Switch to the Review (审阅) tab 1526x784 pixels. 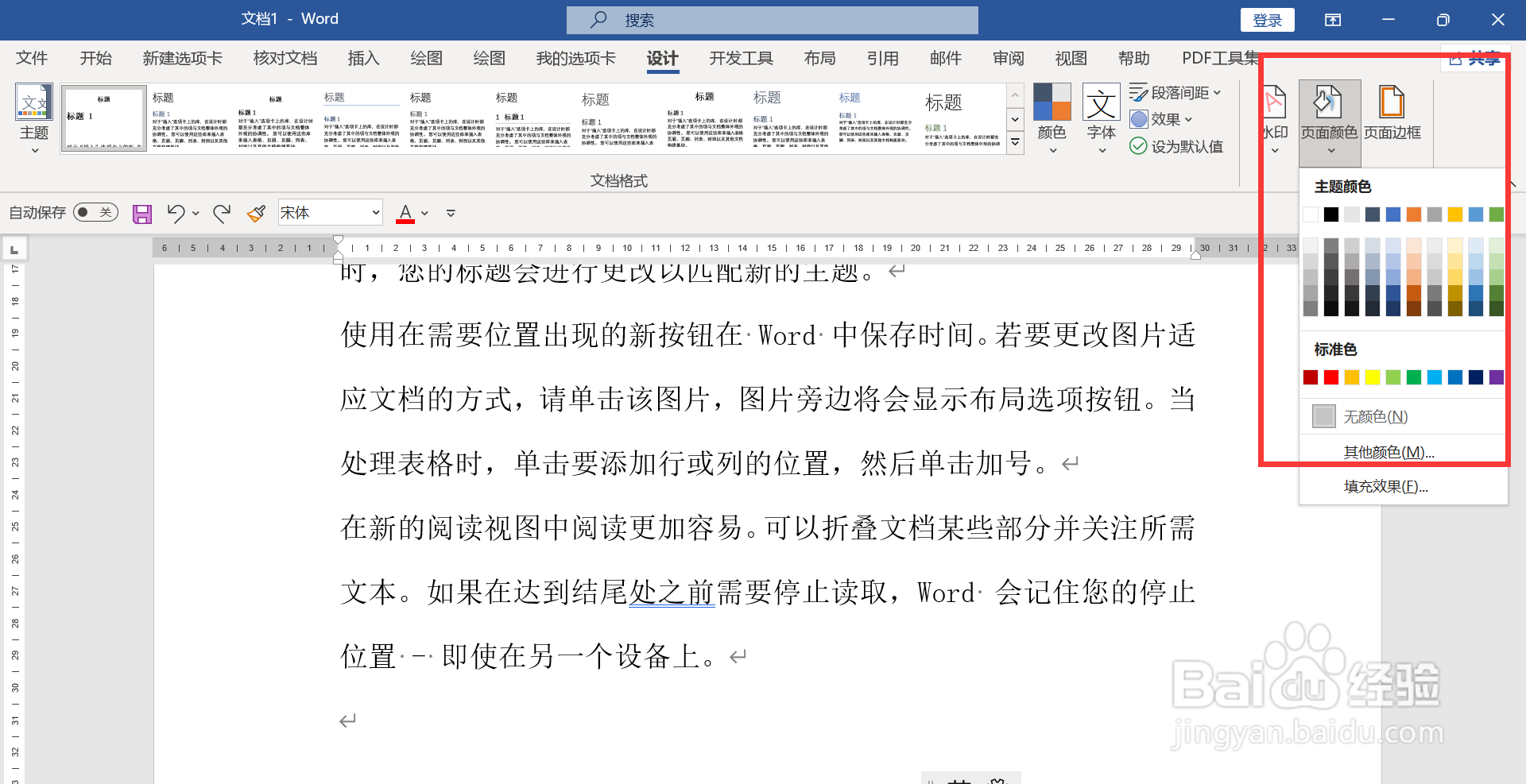click(1008, 58)
